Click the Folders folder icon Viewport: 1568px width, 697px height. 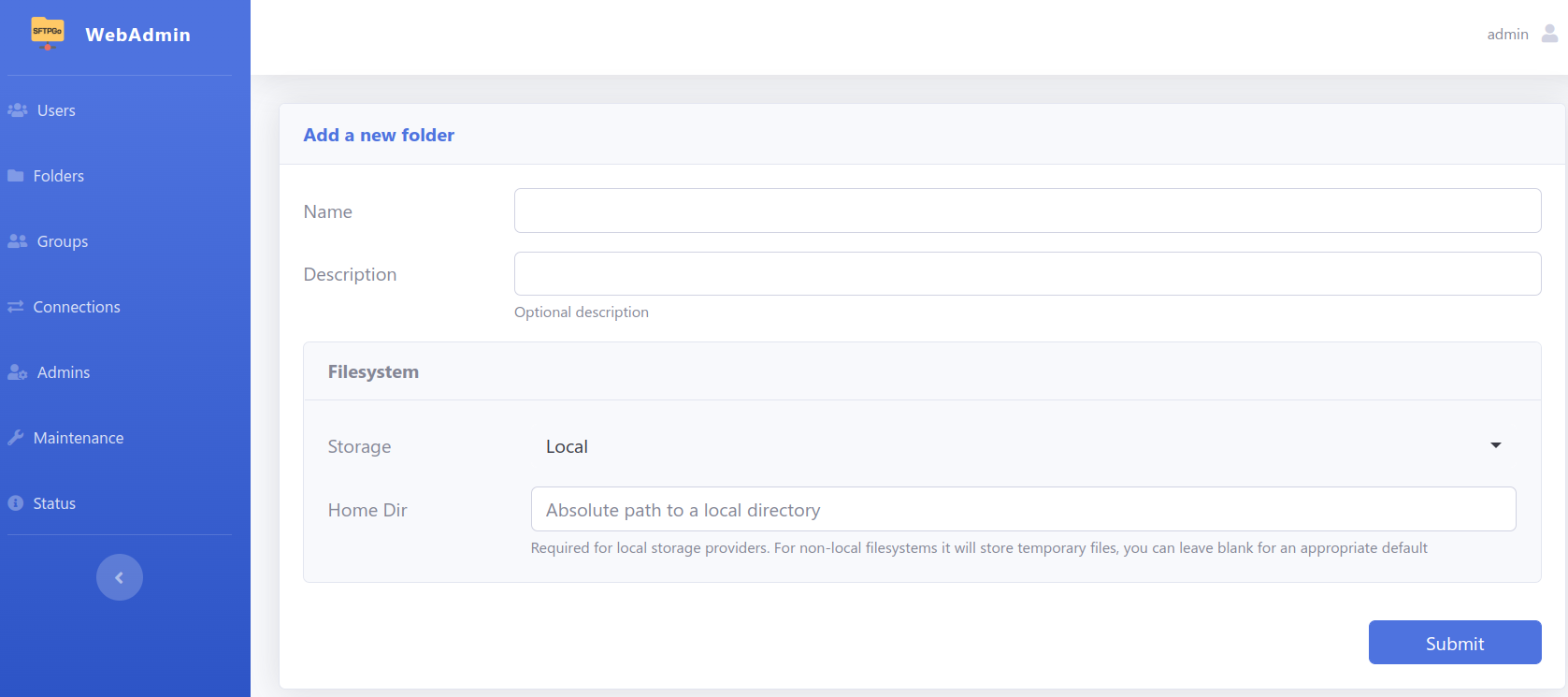point(16,176)
